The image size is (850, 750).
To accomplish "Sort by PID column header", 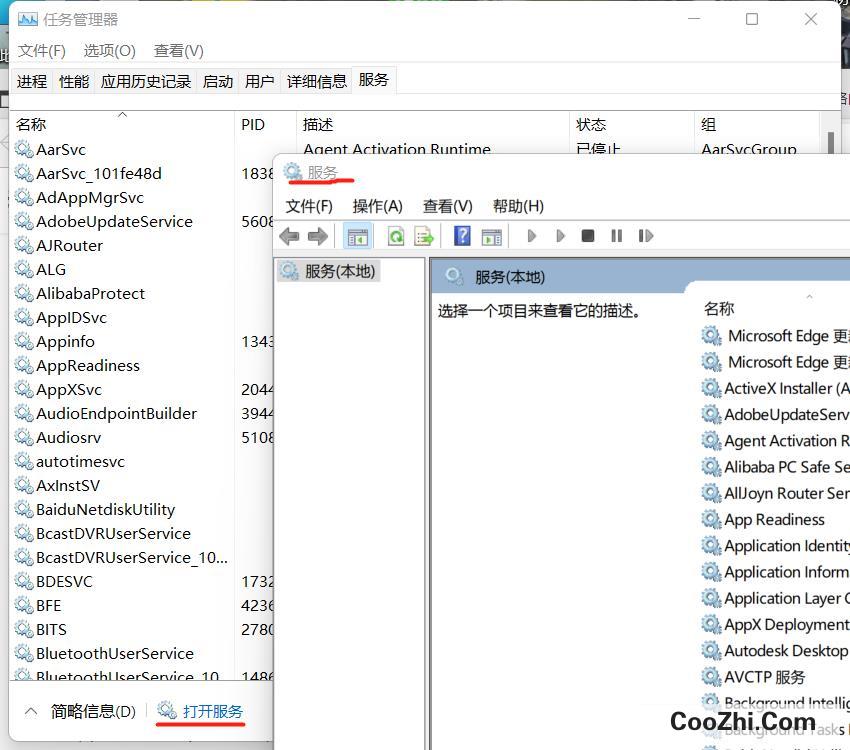I will [266, 125].
